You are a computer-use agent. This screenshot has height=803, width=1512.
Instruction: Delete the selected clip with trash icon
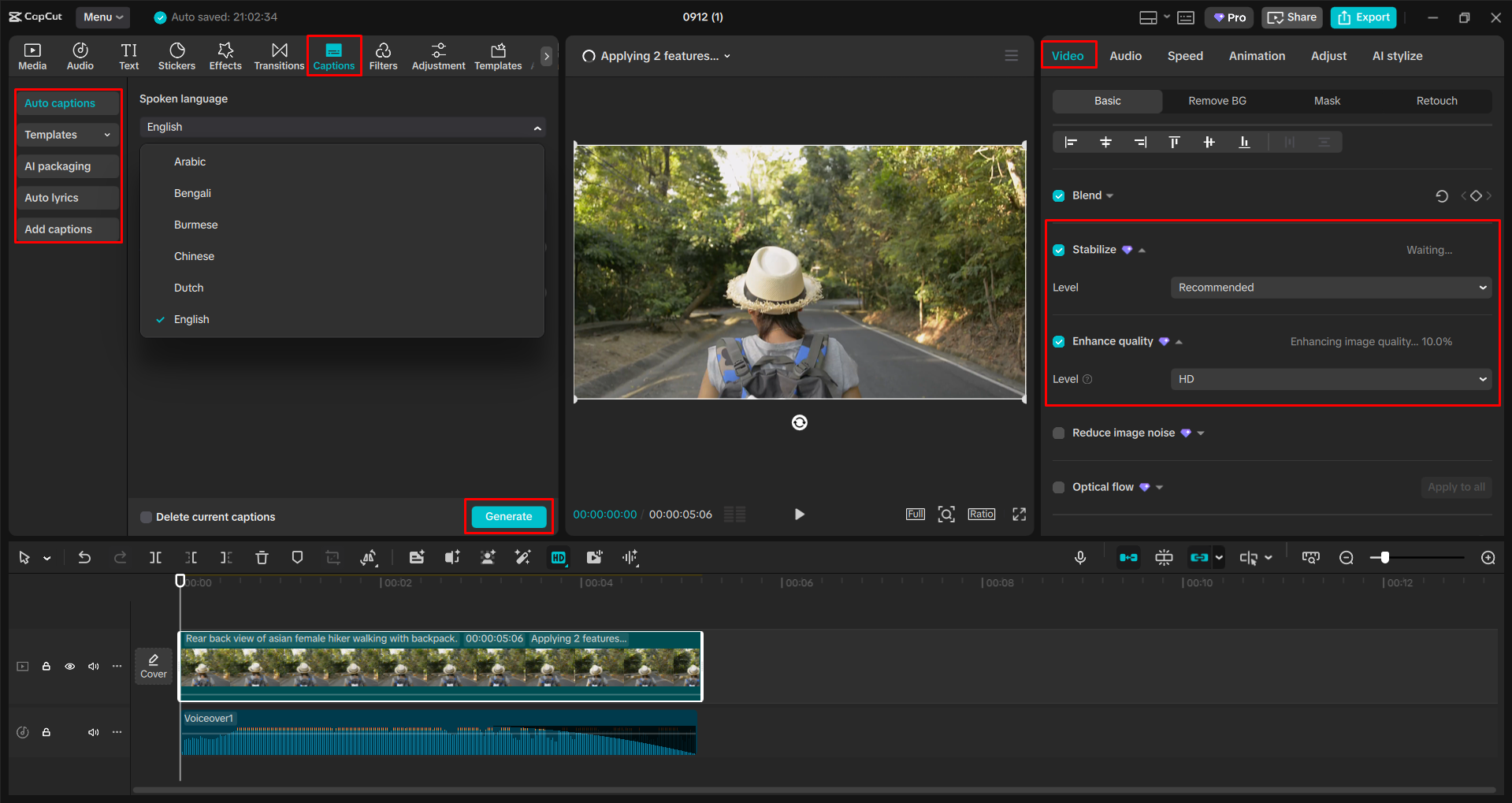coord(262,558)
